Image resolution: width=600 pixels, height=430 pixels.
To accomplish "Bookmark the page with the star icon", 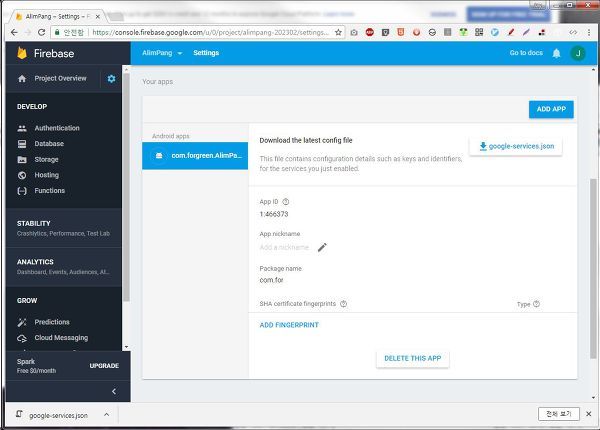I will pyautogui.click(x=338, y=33).
